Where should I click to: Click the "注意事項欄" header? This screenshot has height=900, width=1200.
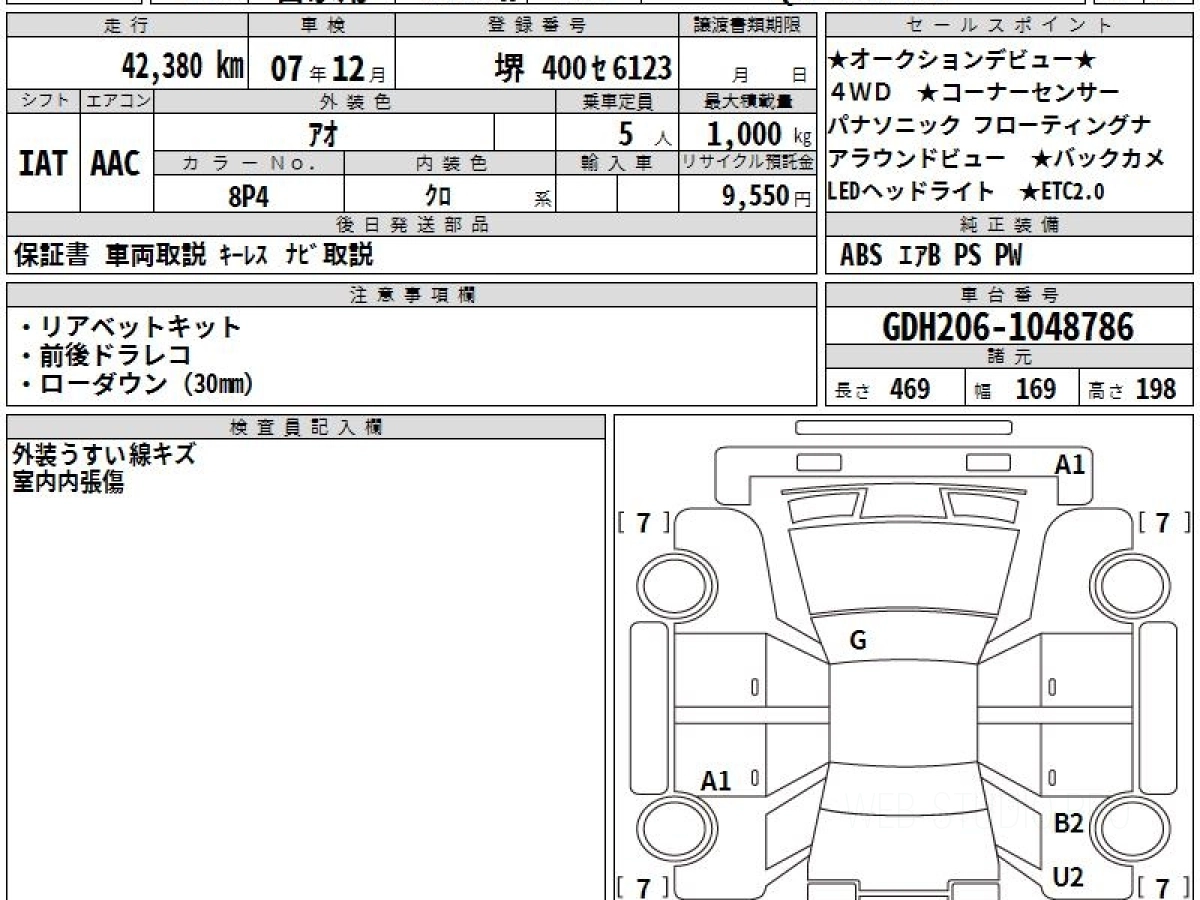click(x=412, y=294)
